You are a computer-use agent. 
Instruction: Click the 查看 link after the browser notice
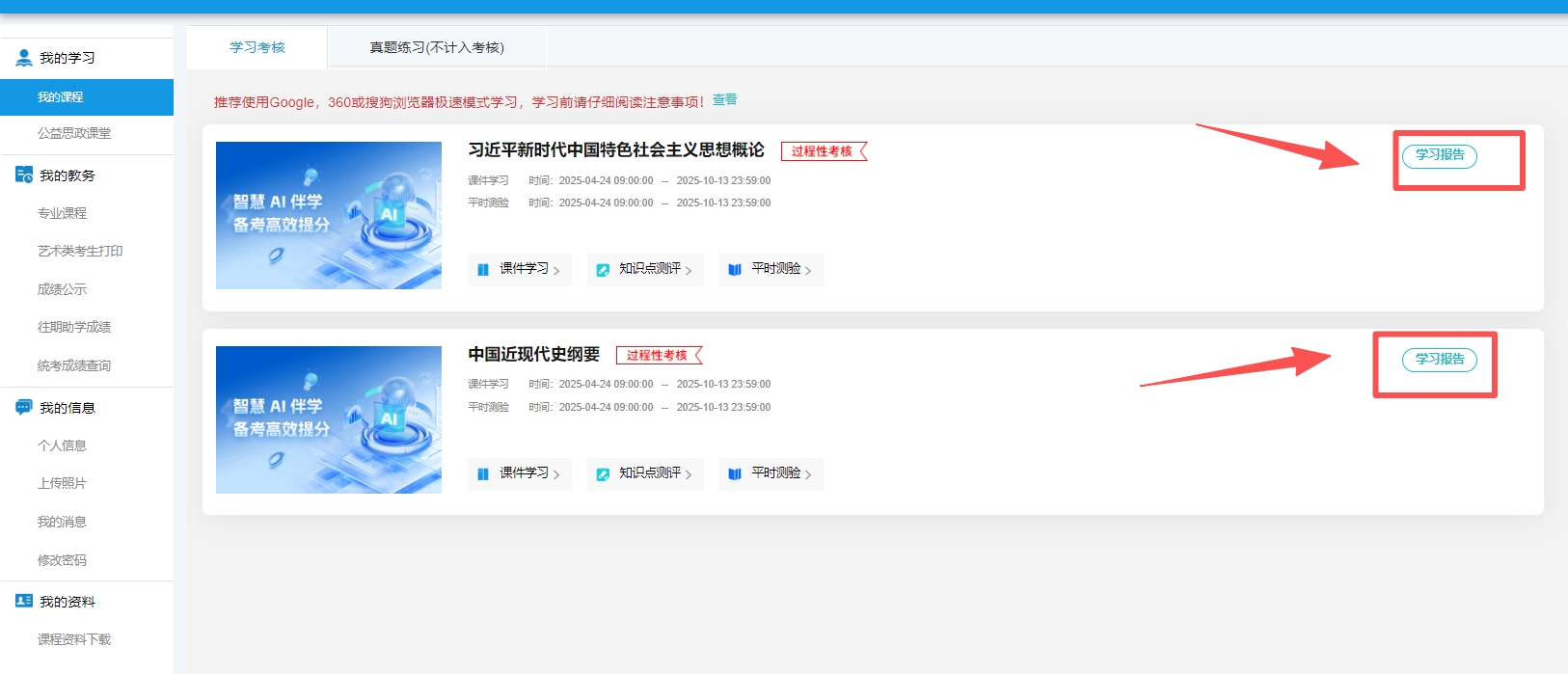click(724, 100)
